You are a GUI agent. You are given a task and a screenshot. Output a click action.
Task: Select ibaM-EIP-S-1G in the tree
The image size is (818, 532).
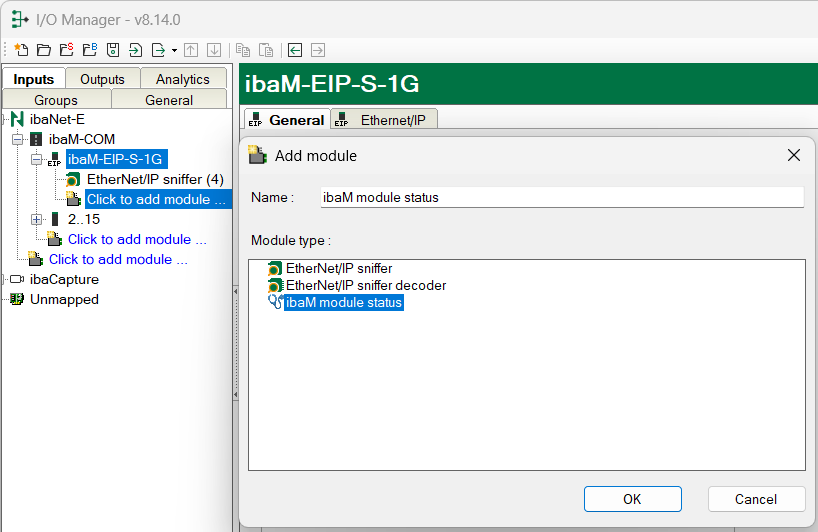[116, 160]
